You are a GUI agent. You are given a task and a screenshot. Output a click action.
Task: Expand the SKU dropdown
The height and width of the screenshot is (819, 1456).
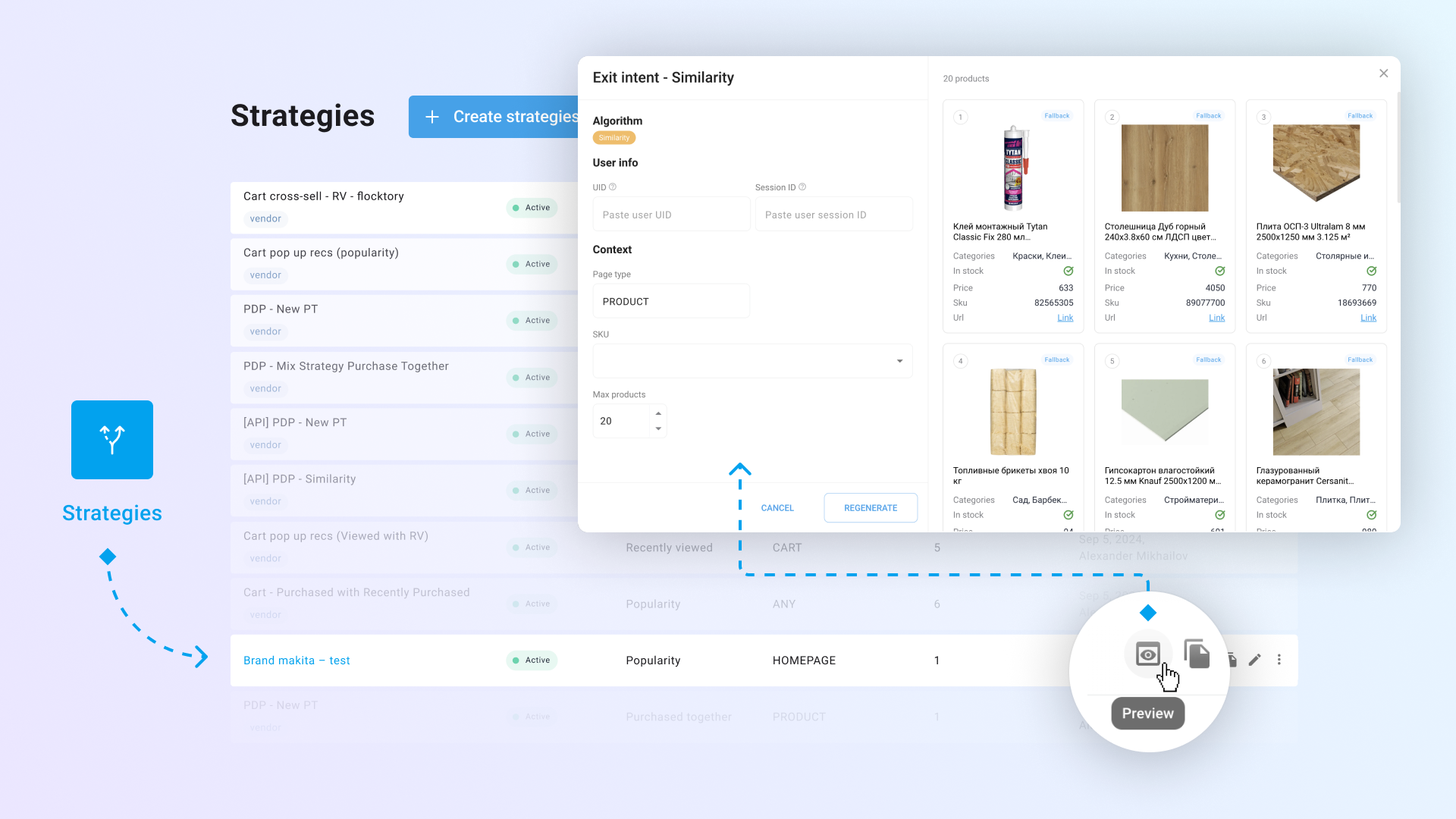point(899,361)
